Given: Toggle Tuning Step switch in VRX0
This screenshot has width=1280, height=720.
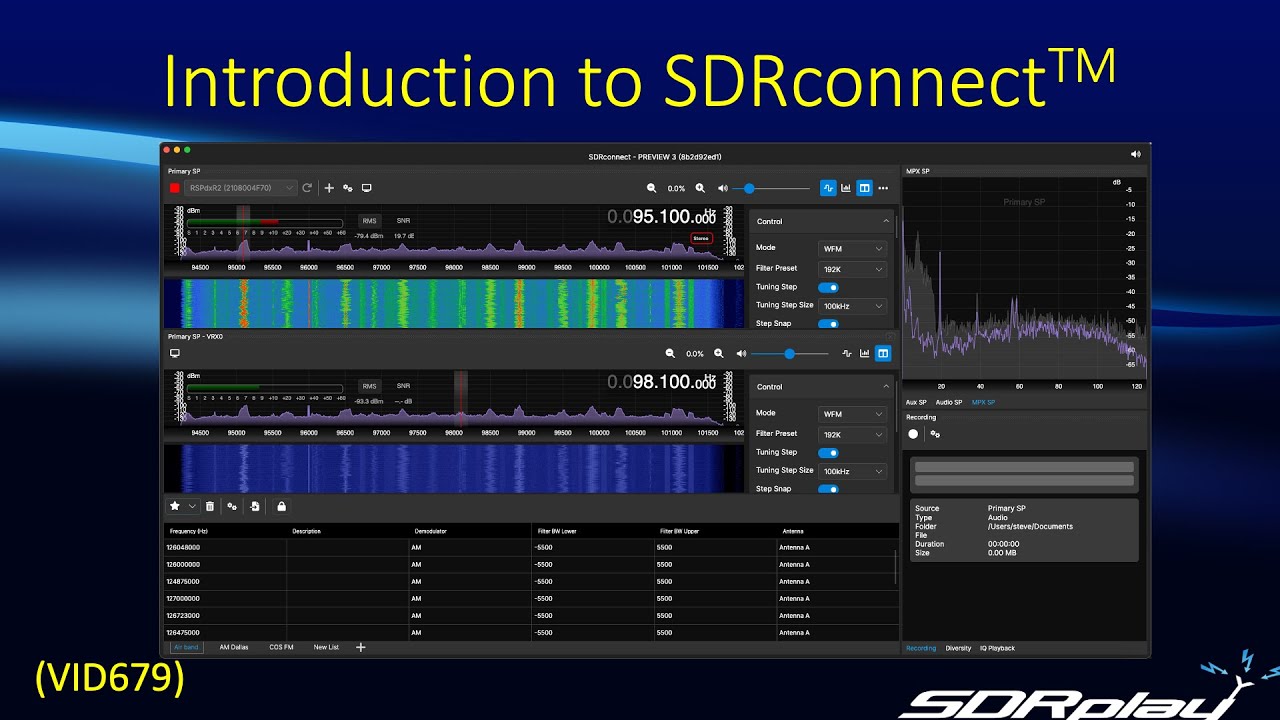Looking at the screenshot, I should 828,452.
